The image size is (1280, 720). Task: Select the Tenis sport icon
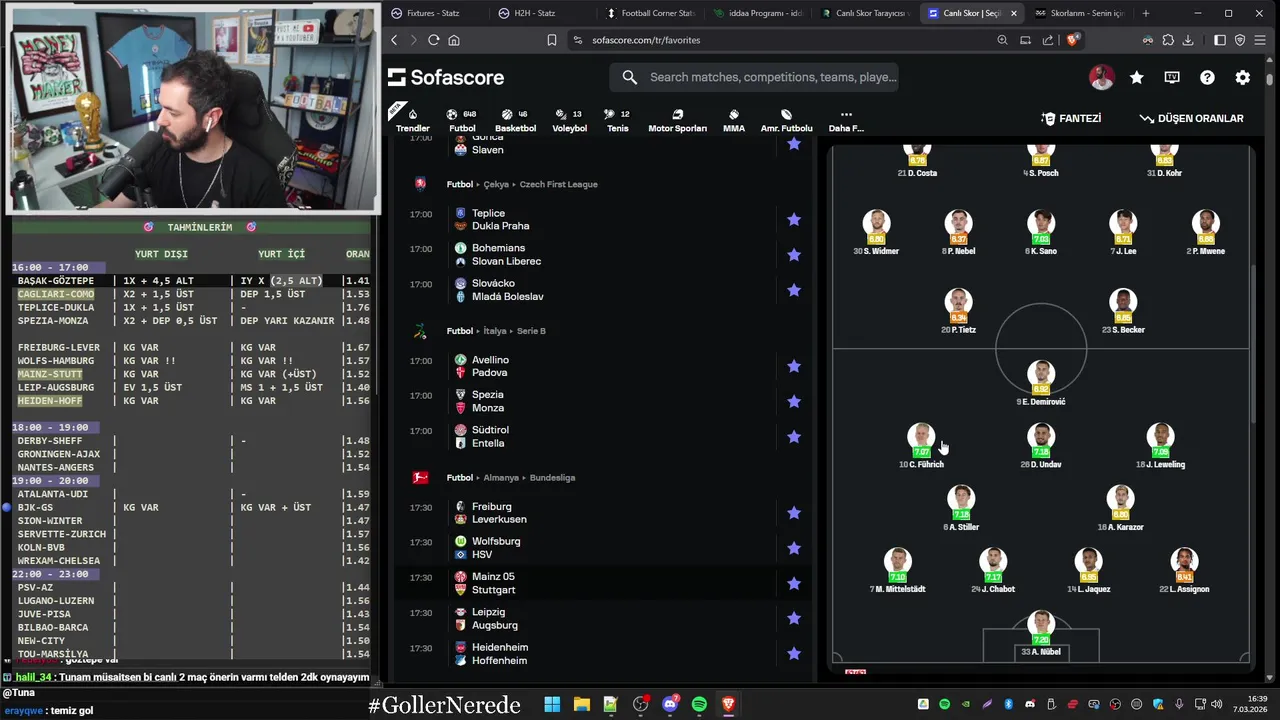(617, 120)
